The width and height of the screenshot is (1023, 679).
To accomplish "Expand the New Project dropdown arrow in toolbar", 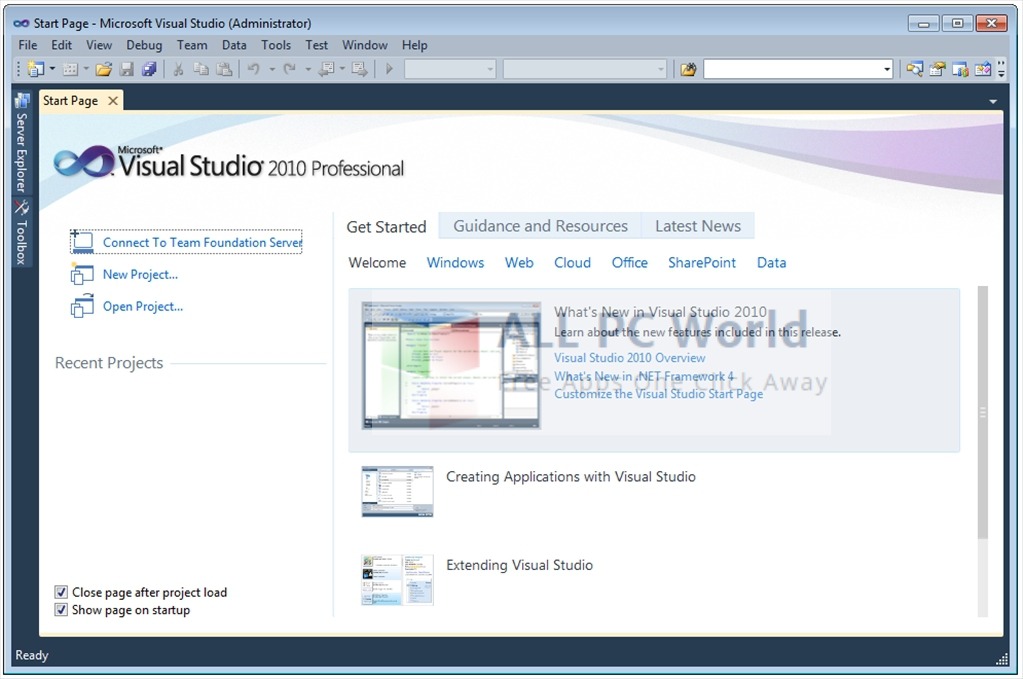I will [x=52, y=68].
